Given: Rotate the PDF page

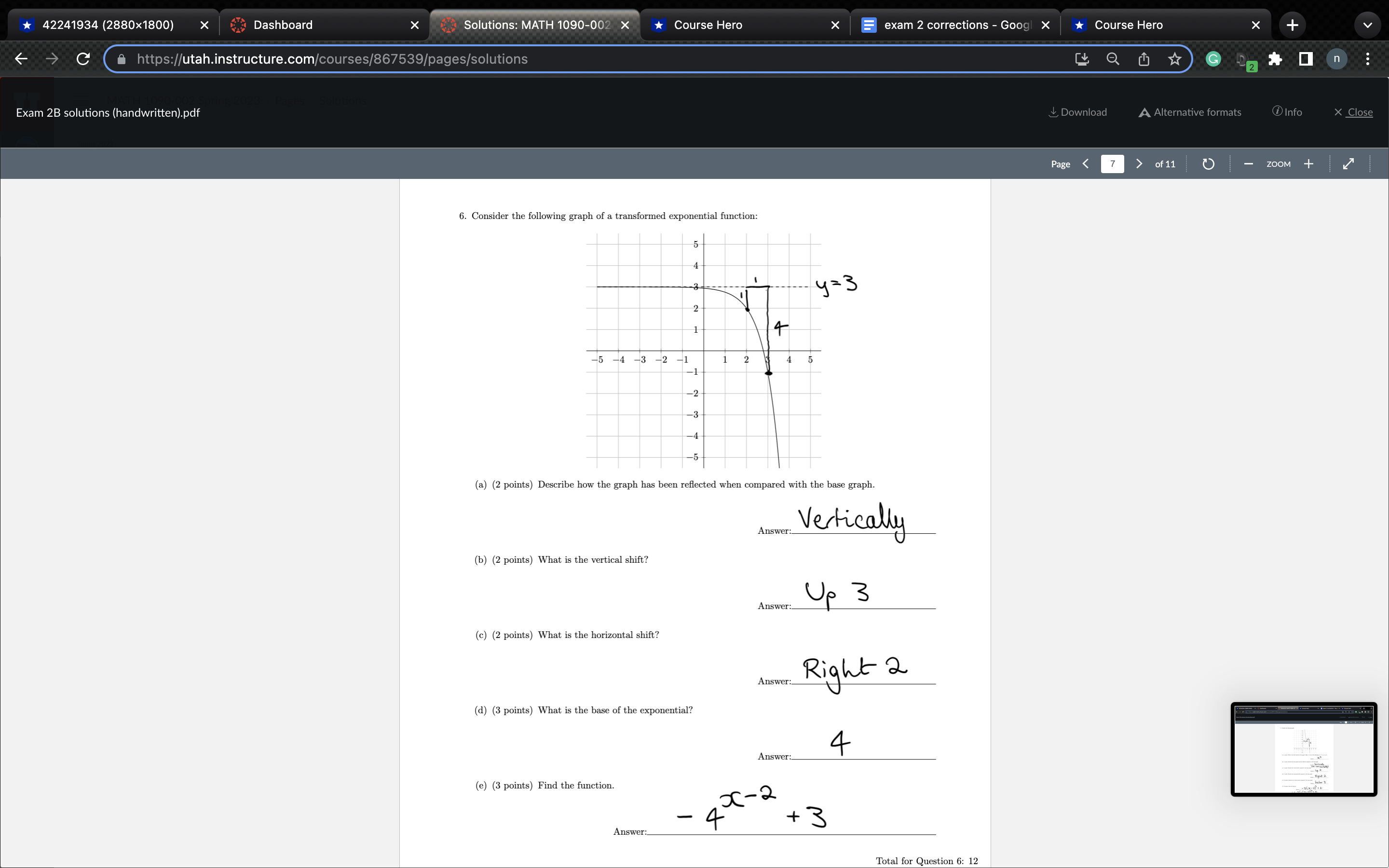Looking at the screenshot, I should pos(1208,163).
